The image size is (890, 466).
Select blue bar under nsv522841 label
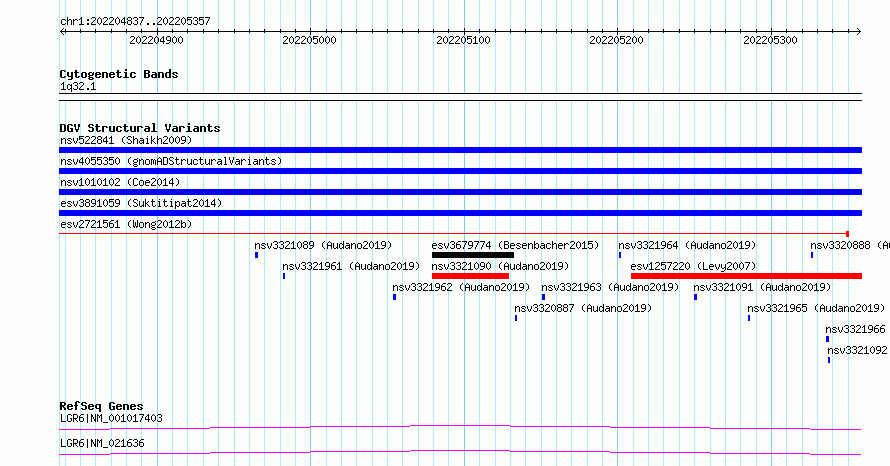tap(460, 150)
